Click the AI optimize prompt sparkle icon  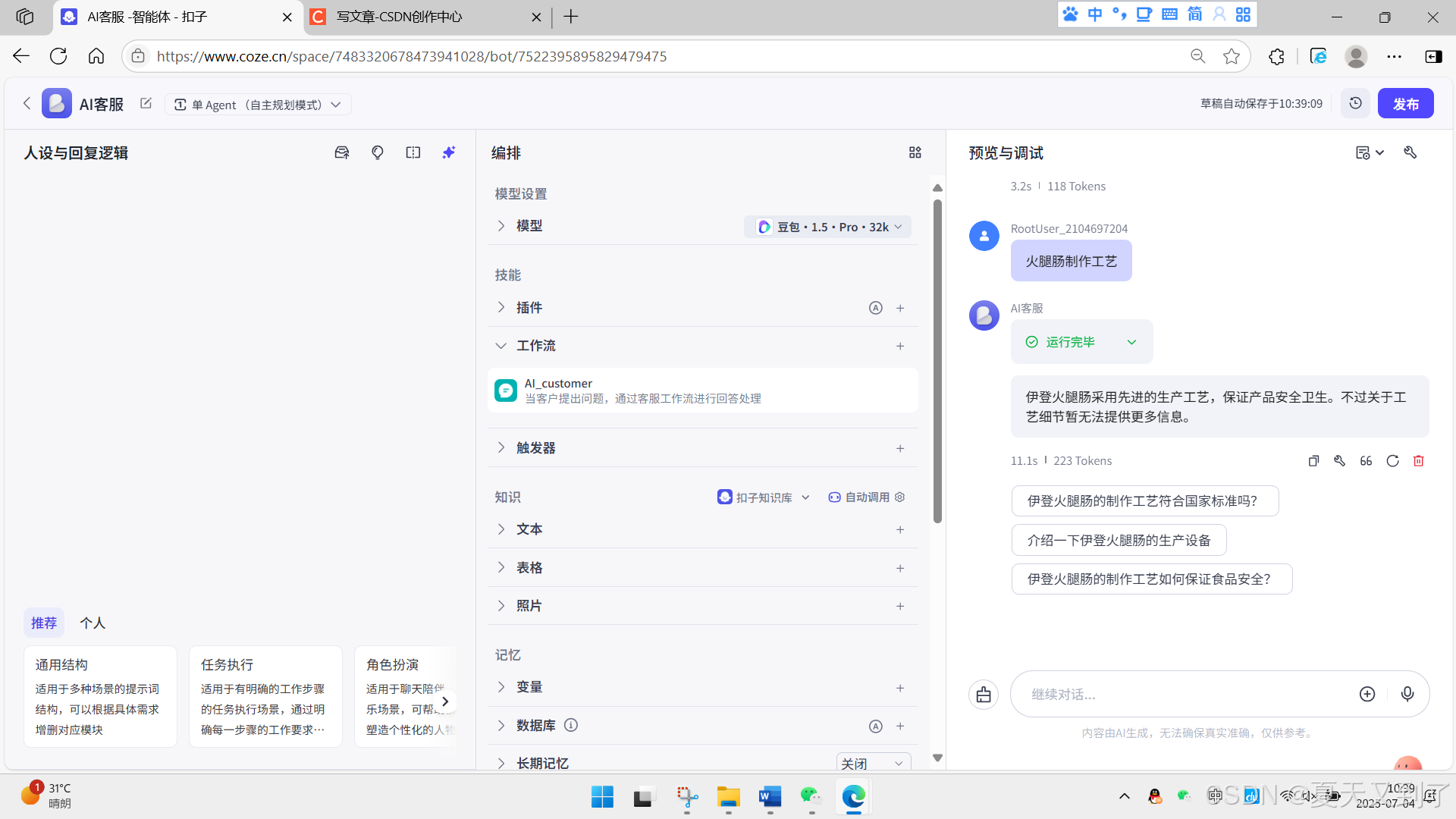pos(449,152)
